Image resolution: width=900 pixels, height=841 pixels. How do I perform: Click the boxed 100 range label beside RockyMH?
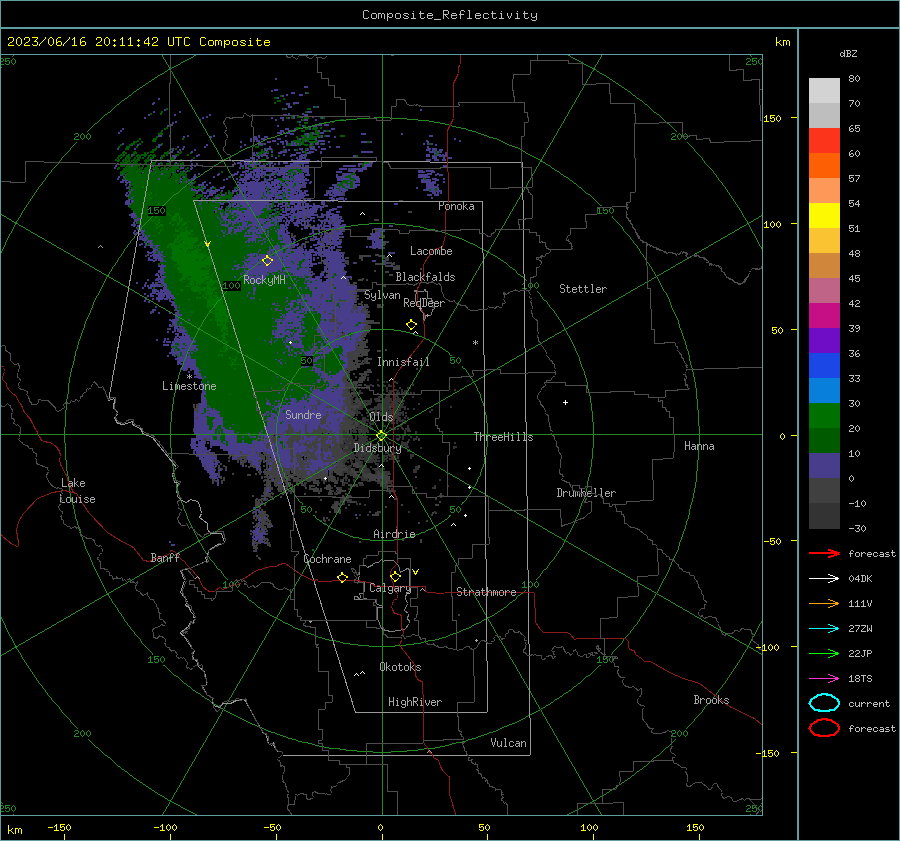click(231, 285)
